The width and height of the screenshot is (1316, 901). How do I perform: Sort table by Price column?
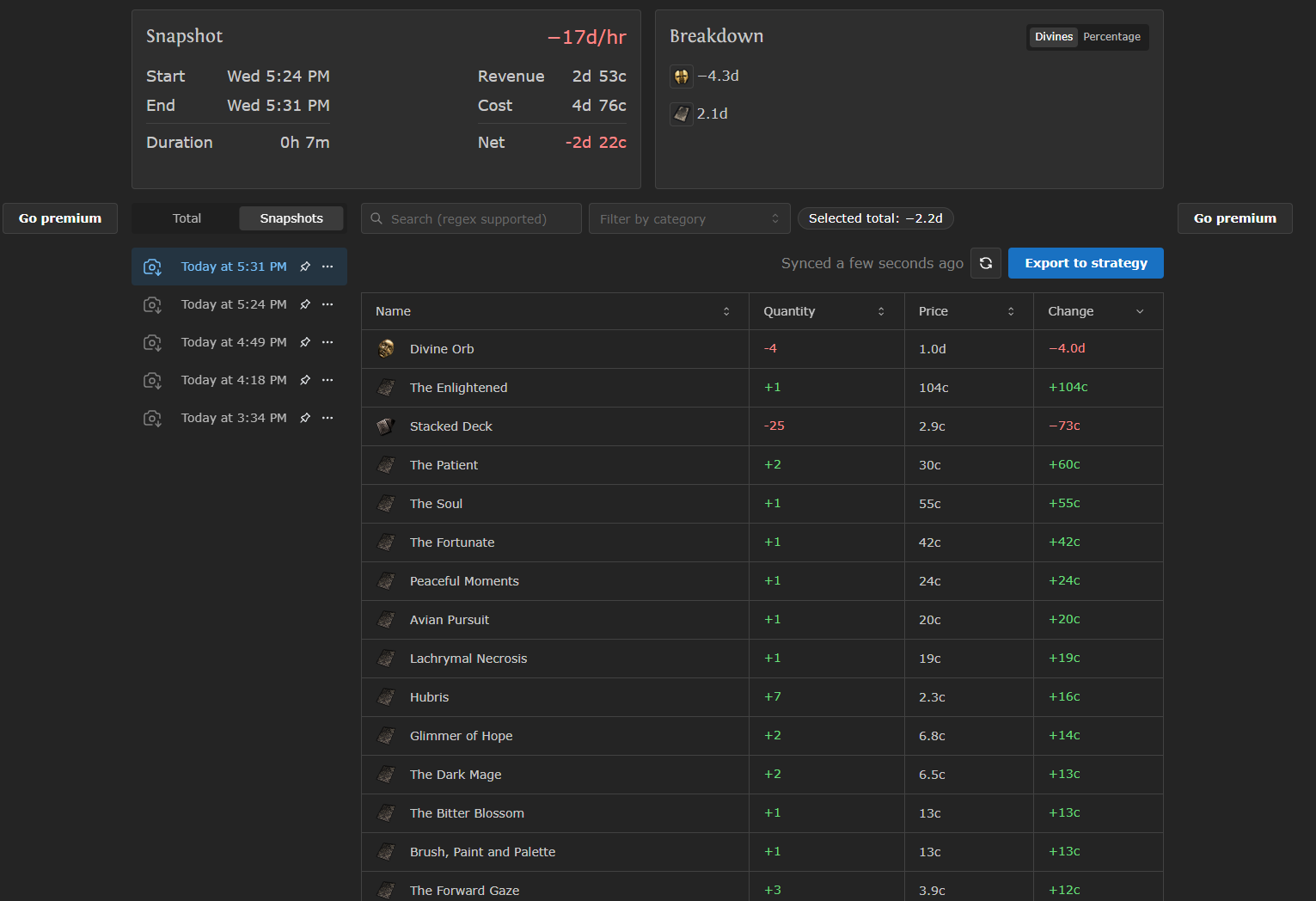(969, 311)
